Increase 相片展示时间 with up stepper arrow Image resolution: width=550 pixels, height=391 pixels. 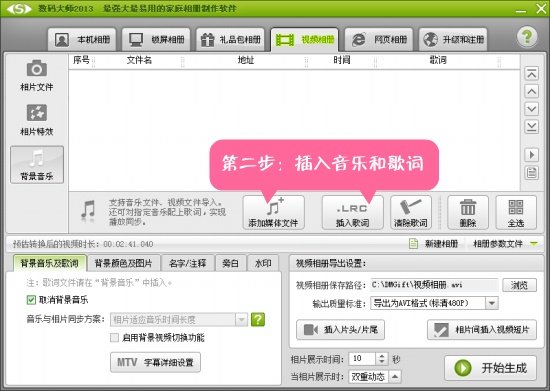tap(382, 356)
